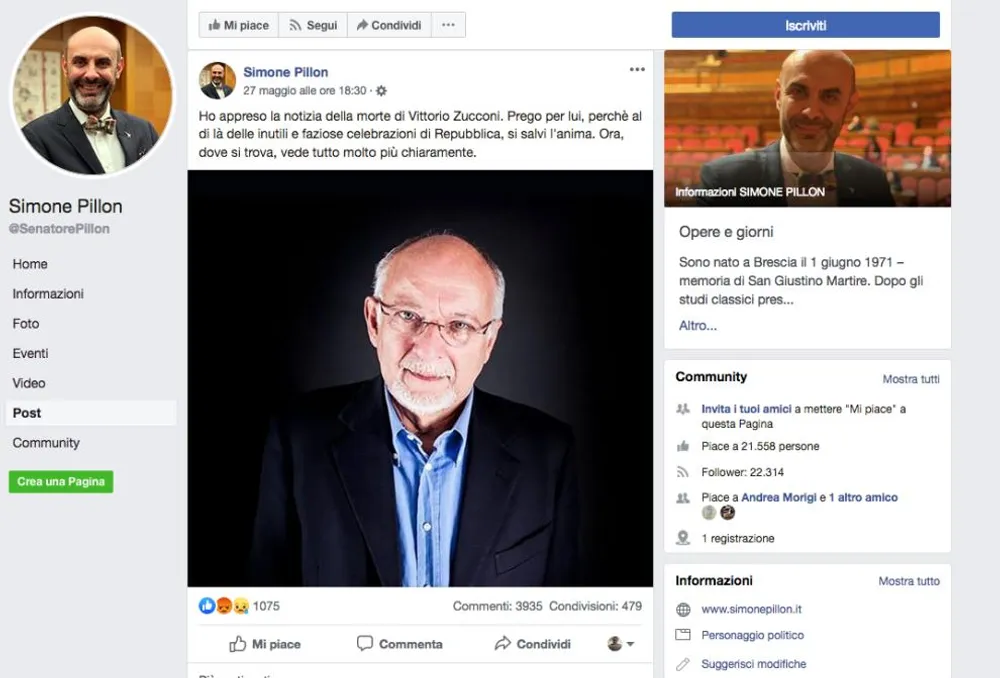
Task: Click the reaction emoji icons on the post
Action: pos(224,606)
